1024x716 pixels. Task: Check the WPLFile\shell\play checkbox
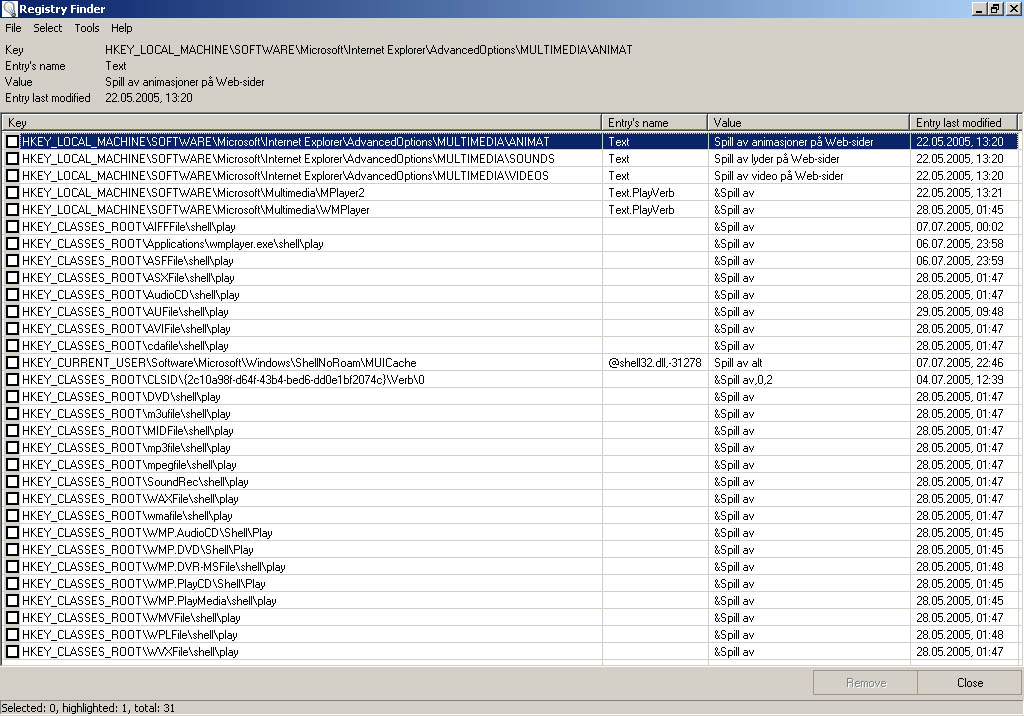12,634
